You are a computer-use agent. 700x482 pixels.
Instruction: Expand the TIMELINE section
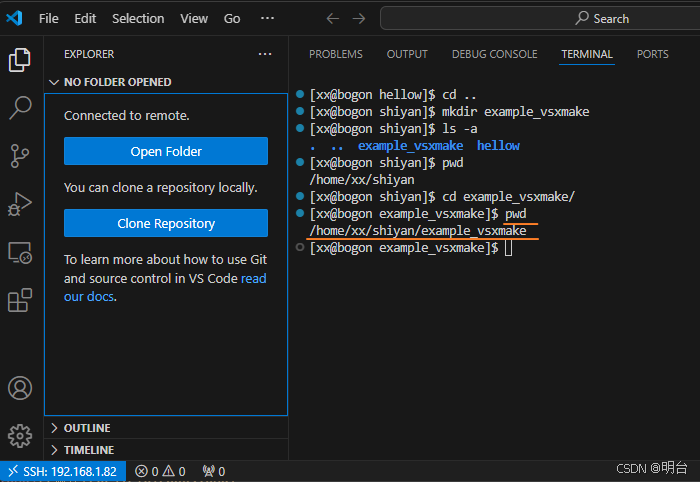tap(166, 450)
